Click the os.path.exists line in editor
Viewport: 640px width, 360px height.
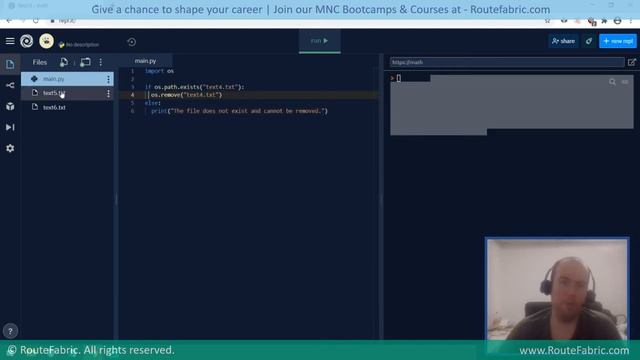(195, 87)
